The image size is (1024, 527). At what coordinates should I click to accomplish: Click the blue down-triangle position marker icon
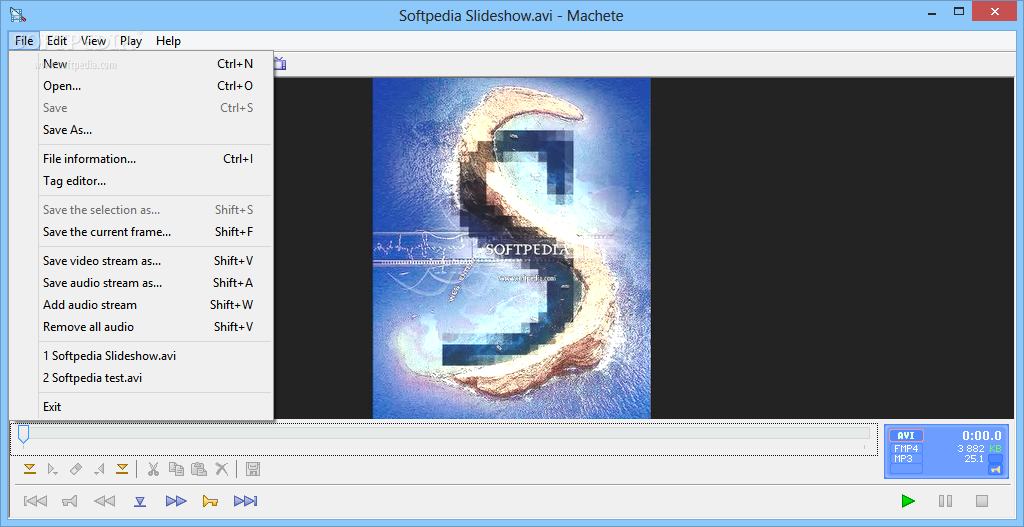point(140,502)
